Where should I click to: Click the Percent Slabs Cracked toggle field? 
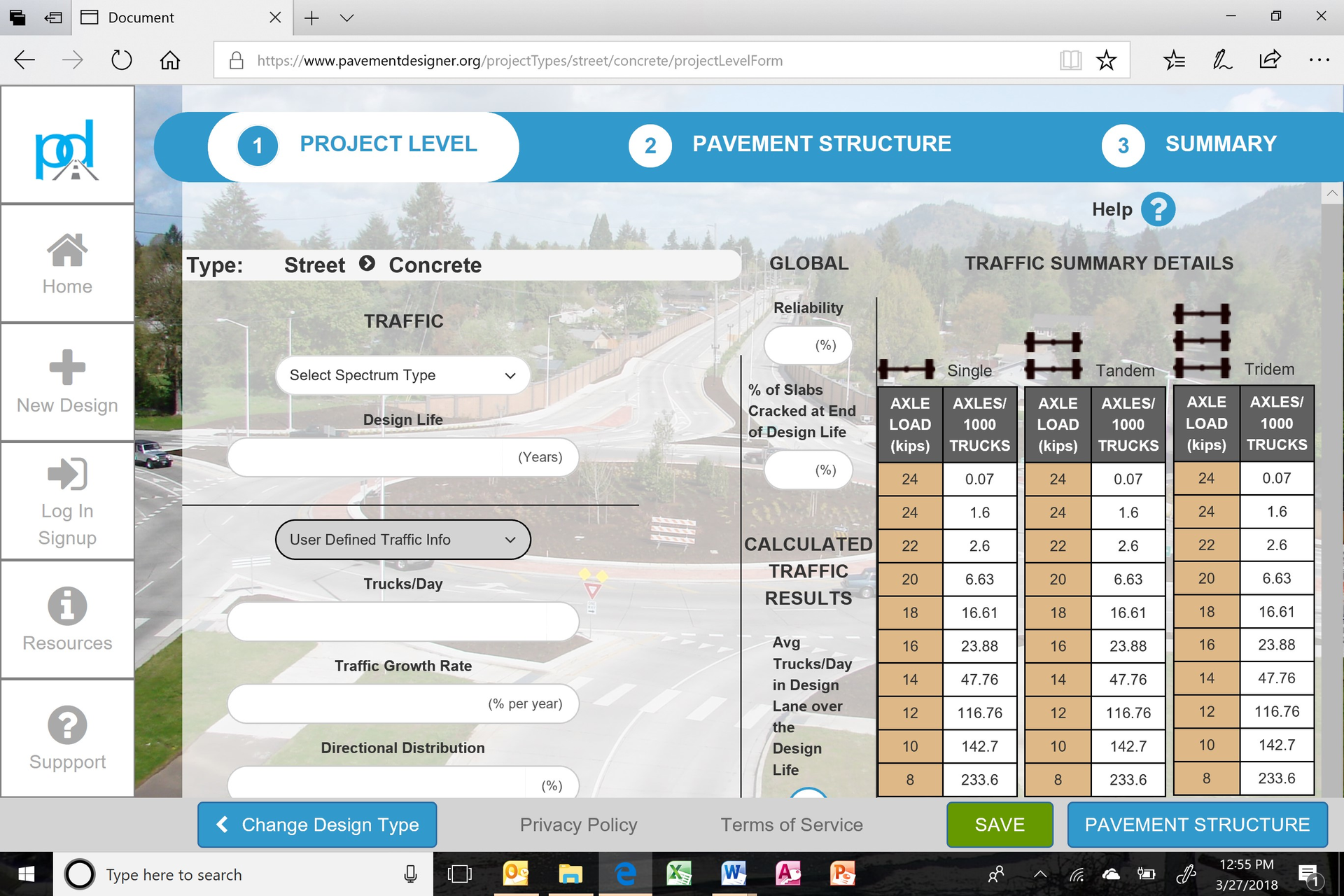tap(807, 469)
